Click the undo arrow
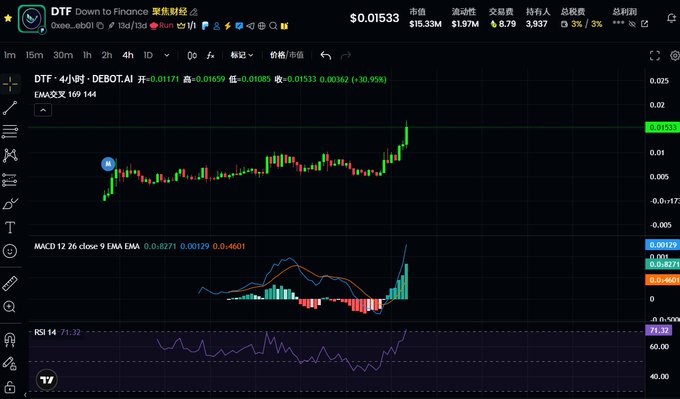The image size is (680, 399). (326, 56)
